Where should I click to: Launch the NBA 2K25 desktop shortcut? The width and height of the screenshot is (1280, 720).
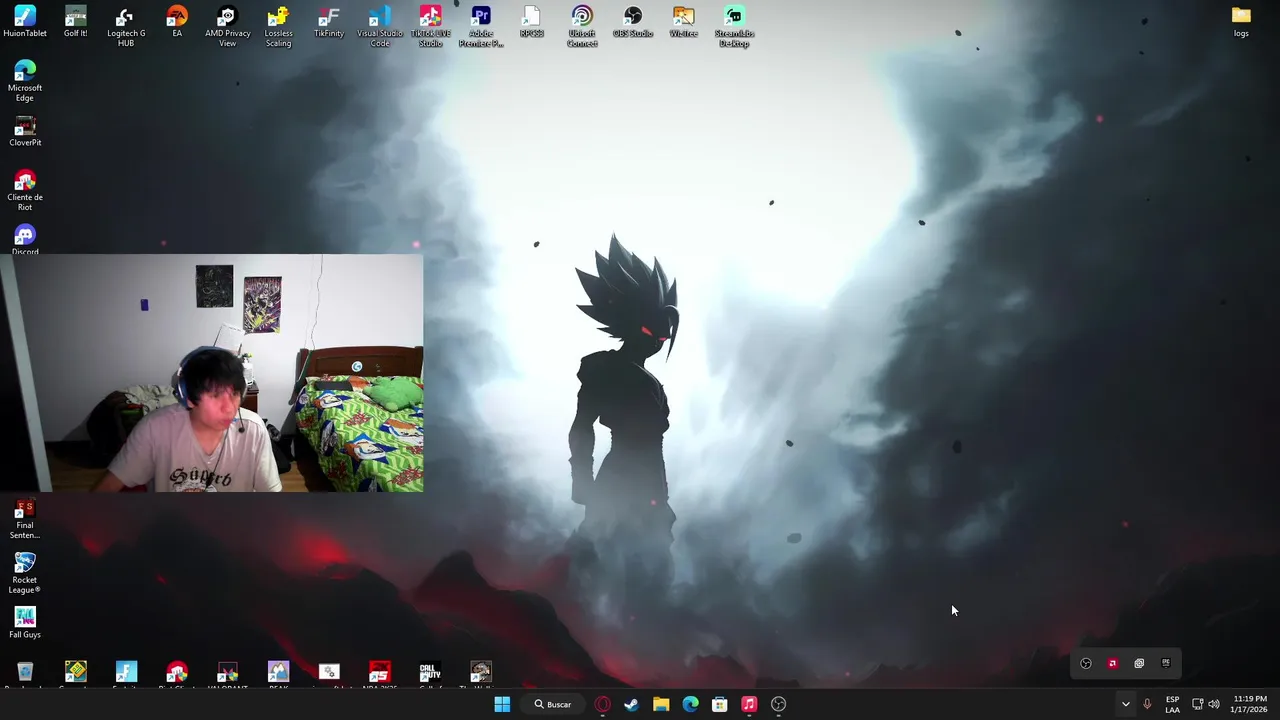(380, 675)
